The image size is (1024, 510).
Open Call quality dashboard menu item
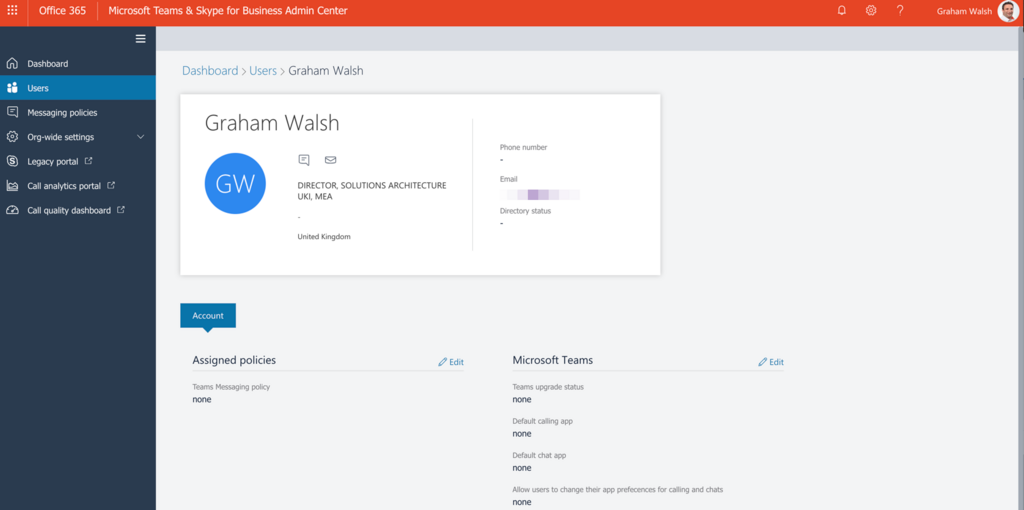click(78, 210)
